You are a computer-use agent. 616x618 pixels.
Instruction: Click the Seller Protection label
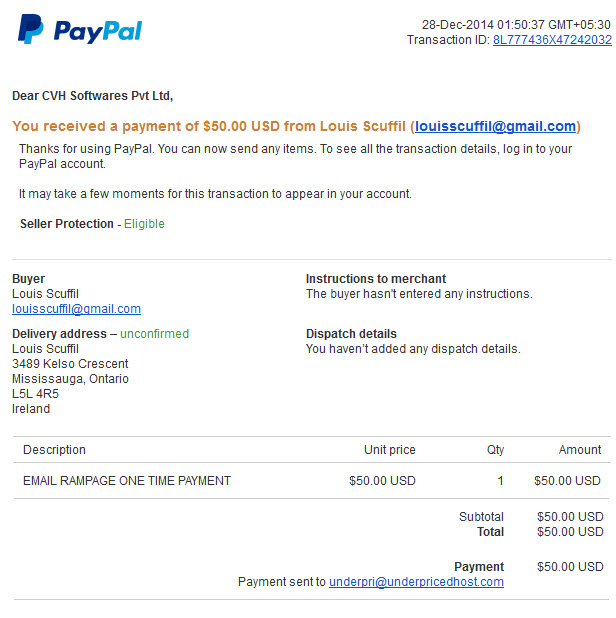coord(67,224)
